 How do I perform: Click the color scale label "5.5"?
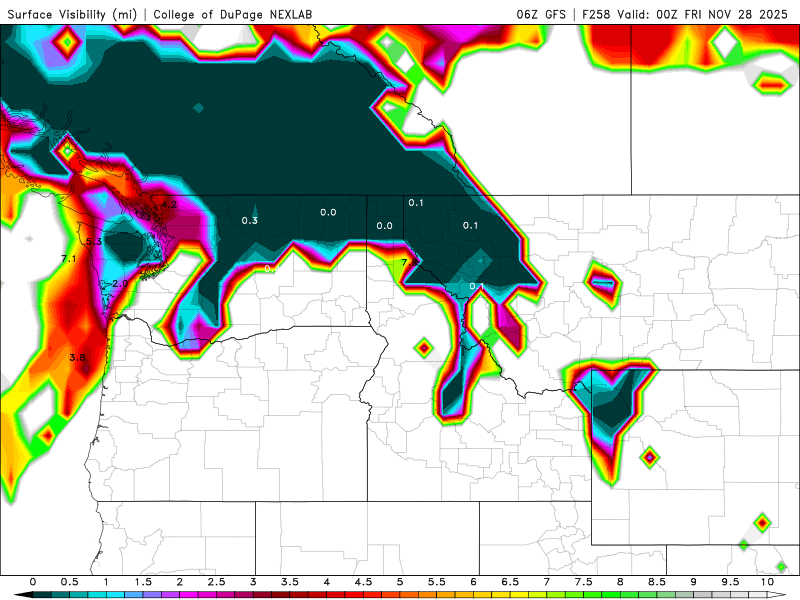[x=437, y=582]
